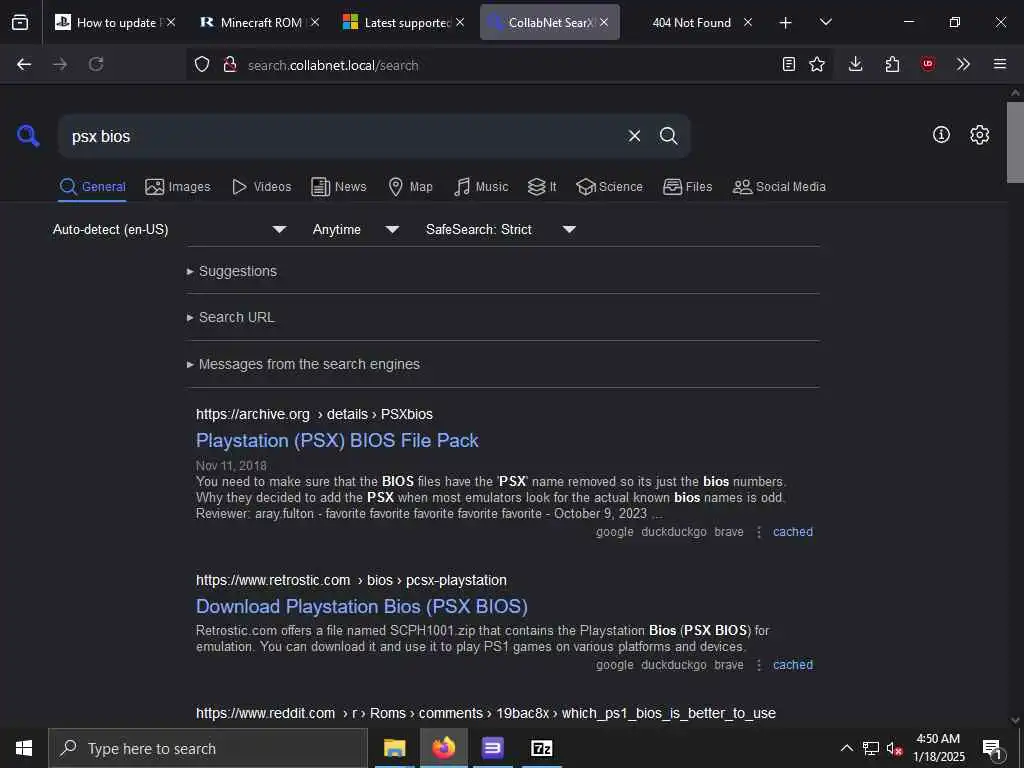Show more tools overflow chevrons
Viewport: 1024px width, 768px height.
(x=963, y=64)
